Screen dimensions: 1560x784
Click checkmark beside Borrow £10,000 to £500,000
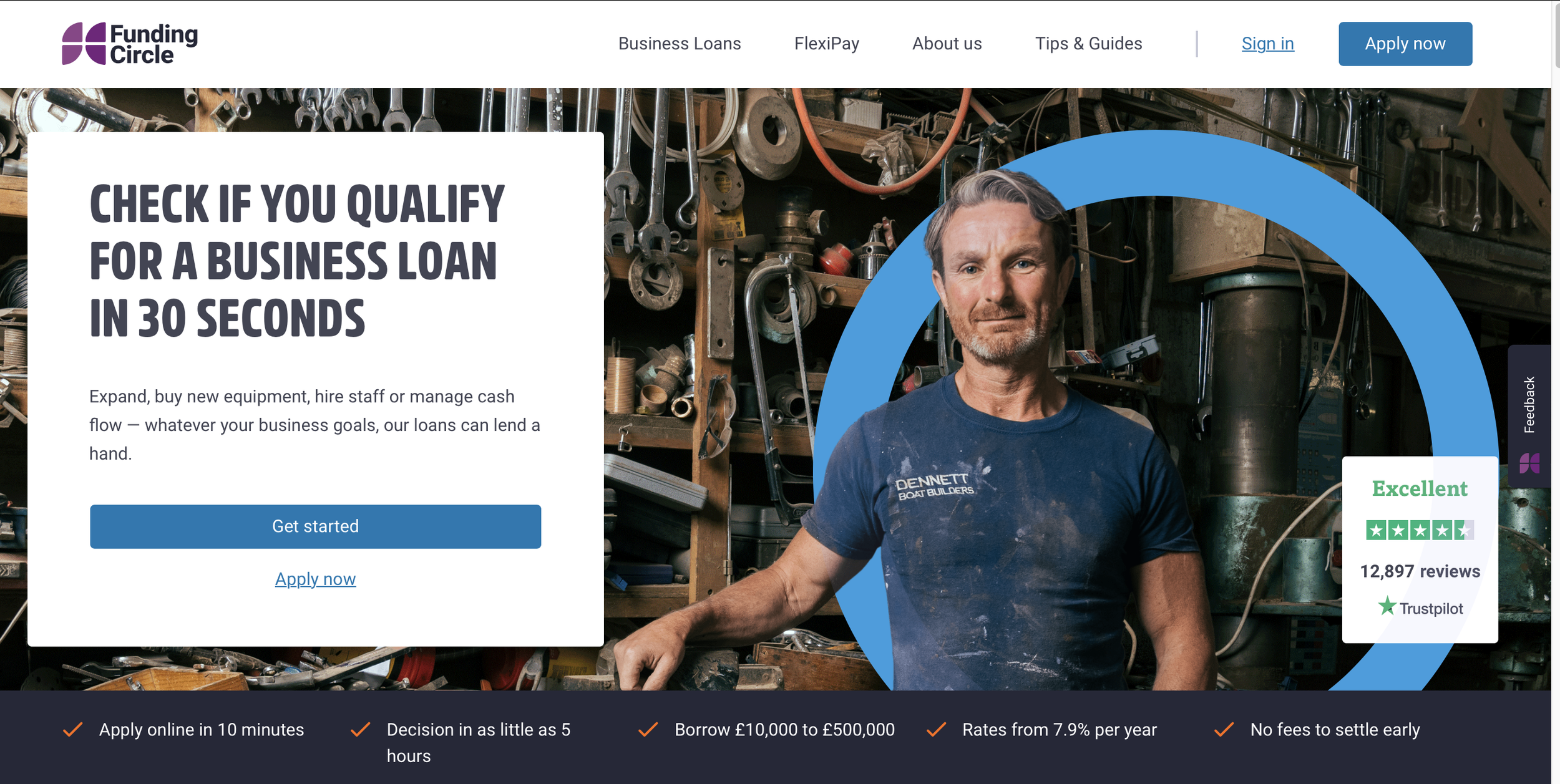pos(648,729)
